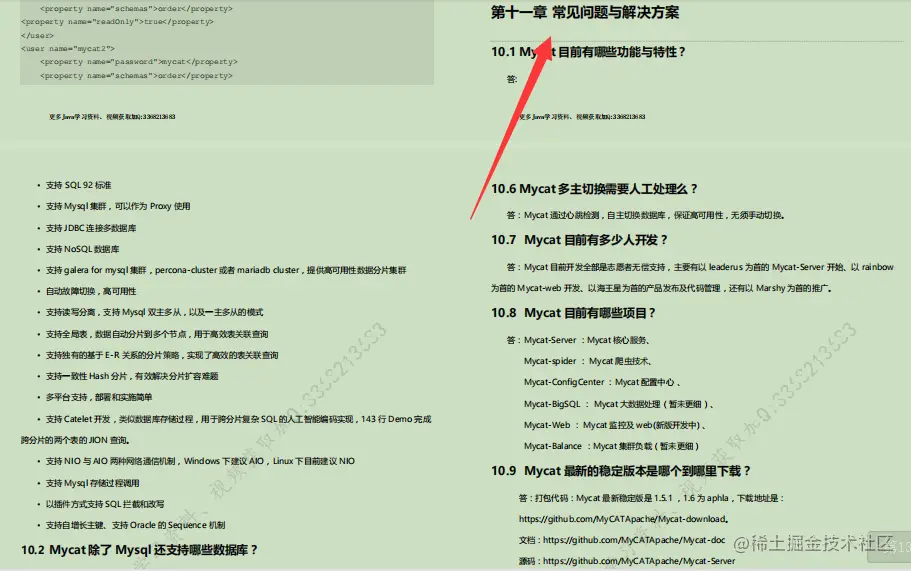Click the line Mycat-Balance：Mycat 集群负载

(611, 446)
